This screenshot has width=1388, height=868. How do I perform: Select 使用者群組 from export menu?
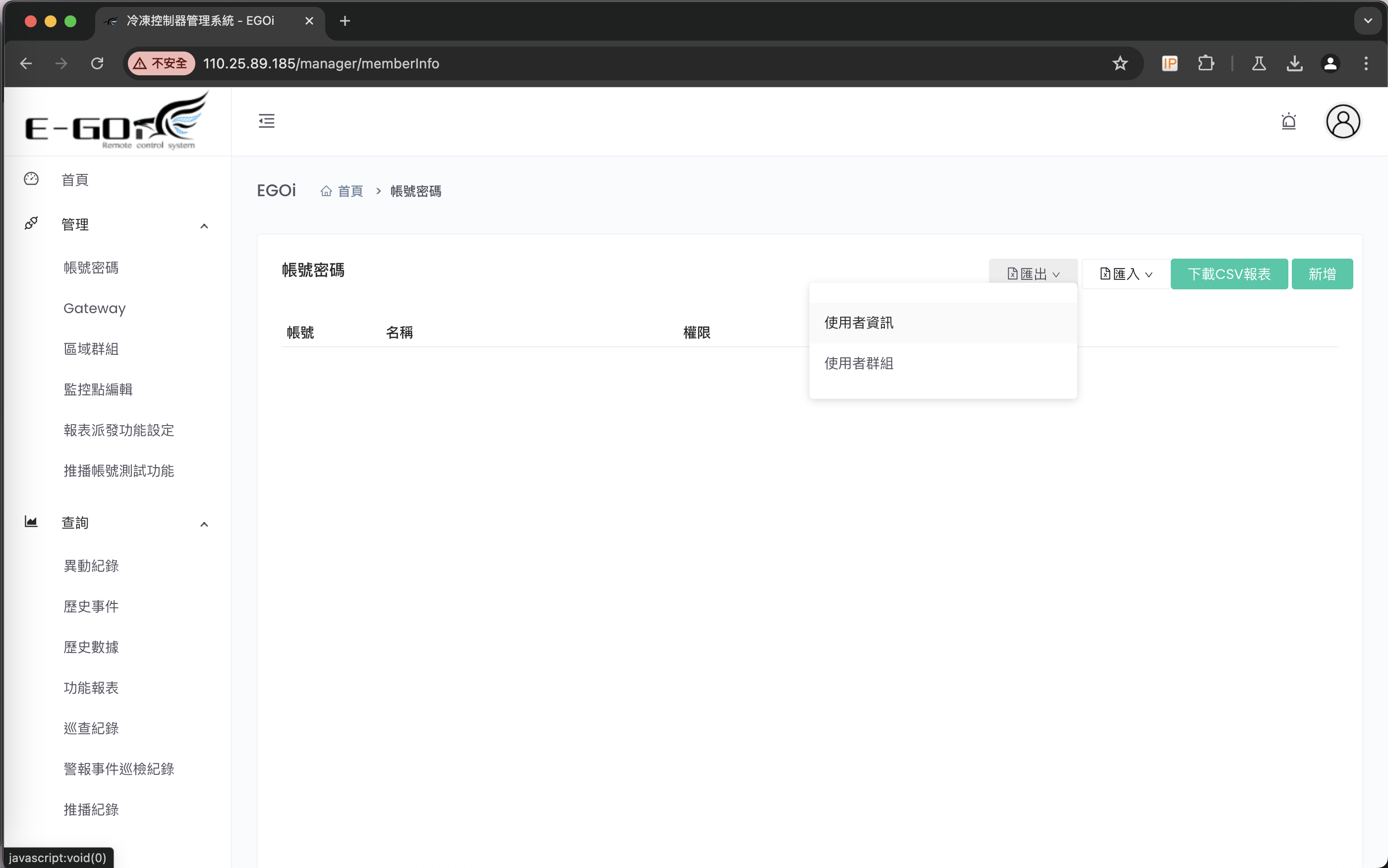click(943, 363)
